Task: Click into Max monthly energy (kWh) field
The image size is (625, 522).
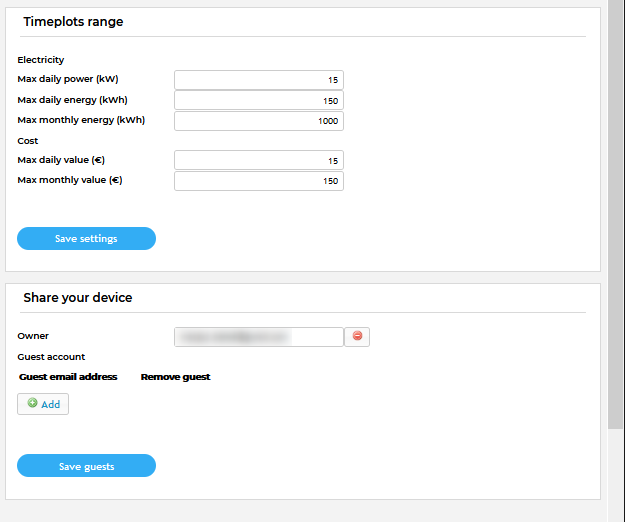Action: (x=259, y=121)
